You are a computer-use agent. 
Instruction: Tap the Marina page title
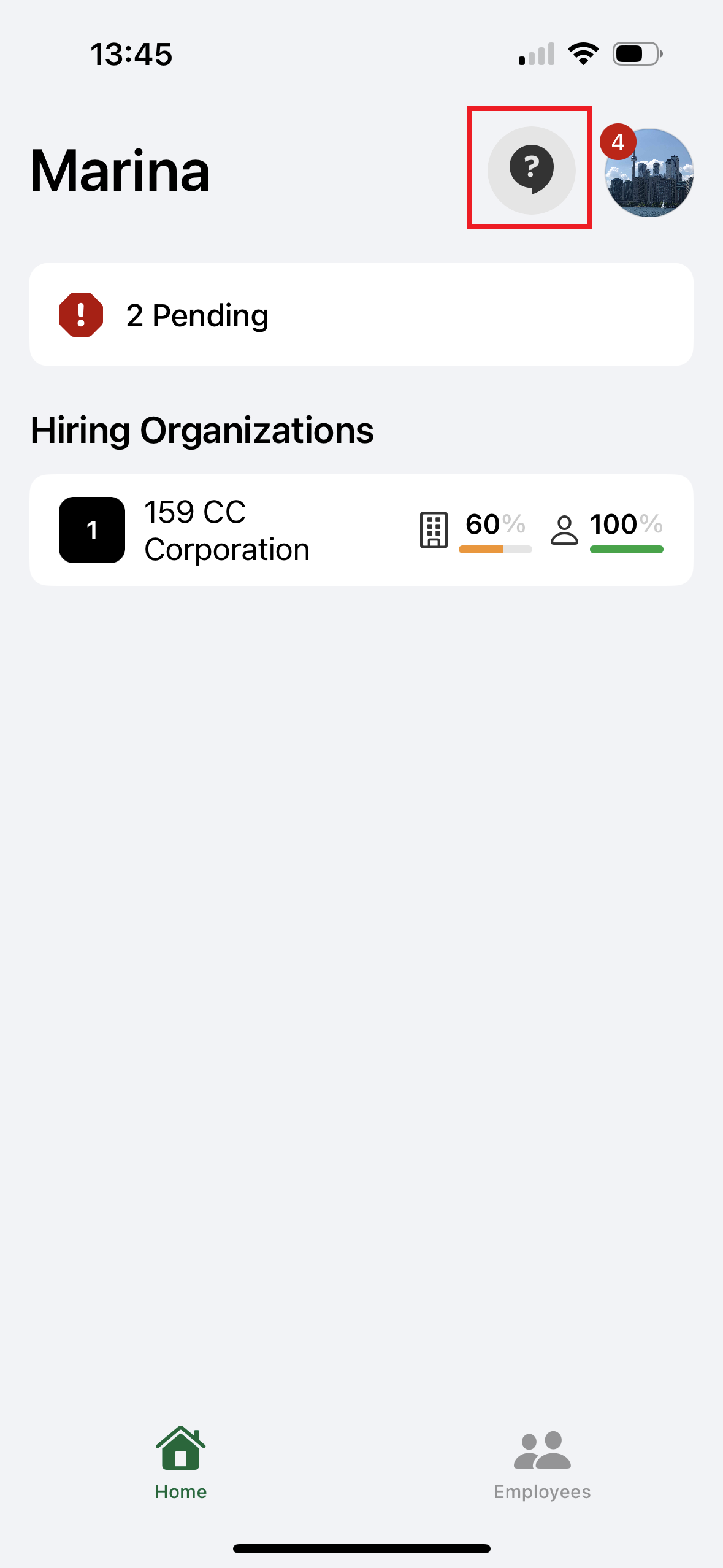(120, 171)
